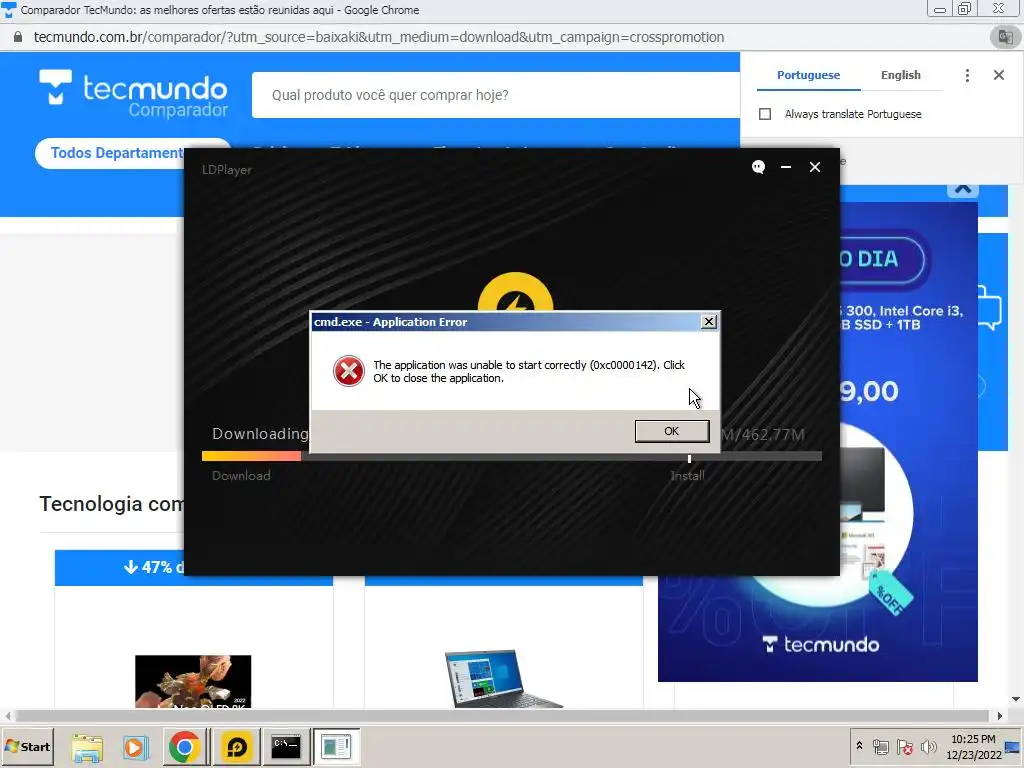Open the Action Center flag icon
This screenshot has width=1024, height=768.
(904, 747)
